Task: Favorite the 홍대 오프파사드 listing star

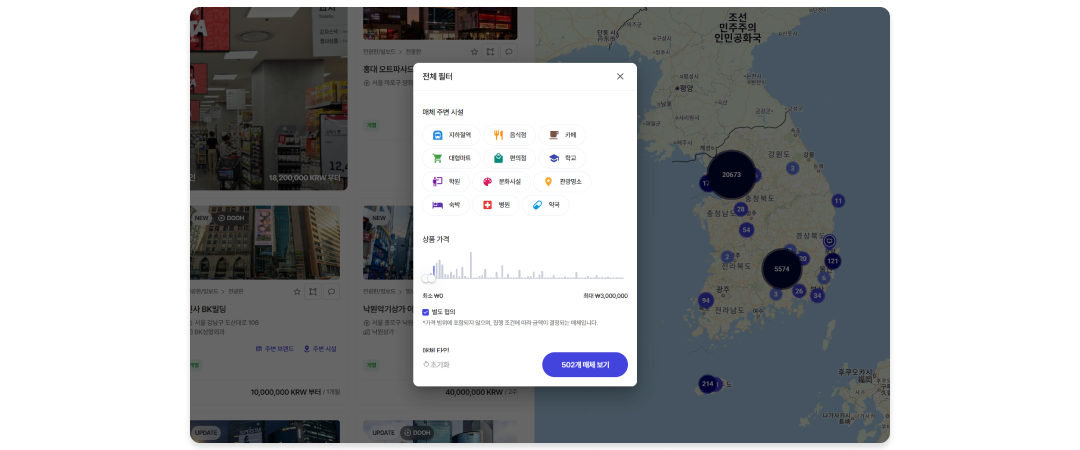Action: tap(474, 52)
